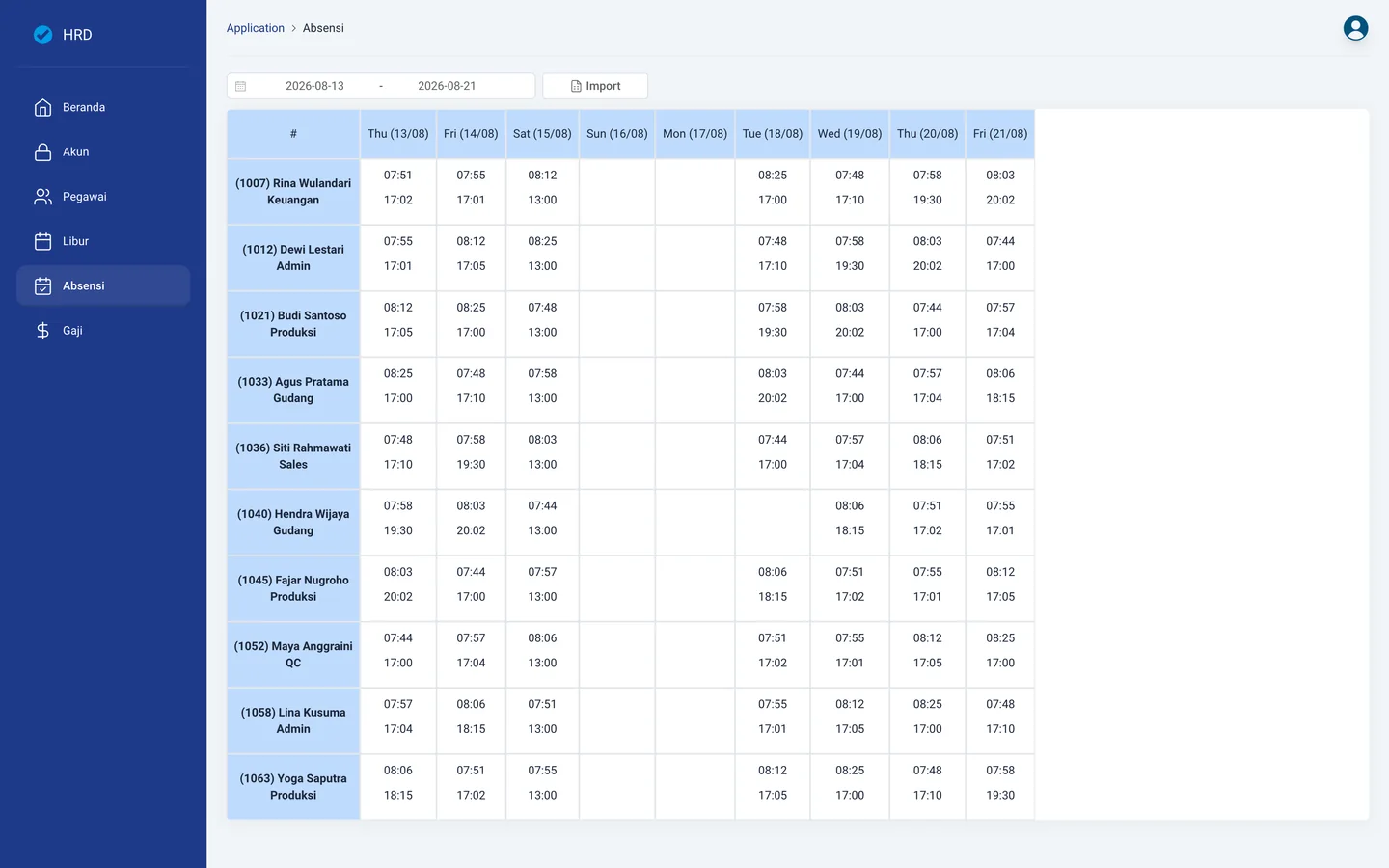Screen dimensions: 1389x868
Task: Open the user profile avatar
Action: 1355,28
